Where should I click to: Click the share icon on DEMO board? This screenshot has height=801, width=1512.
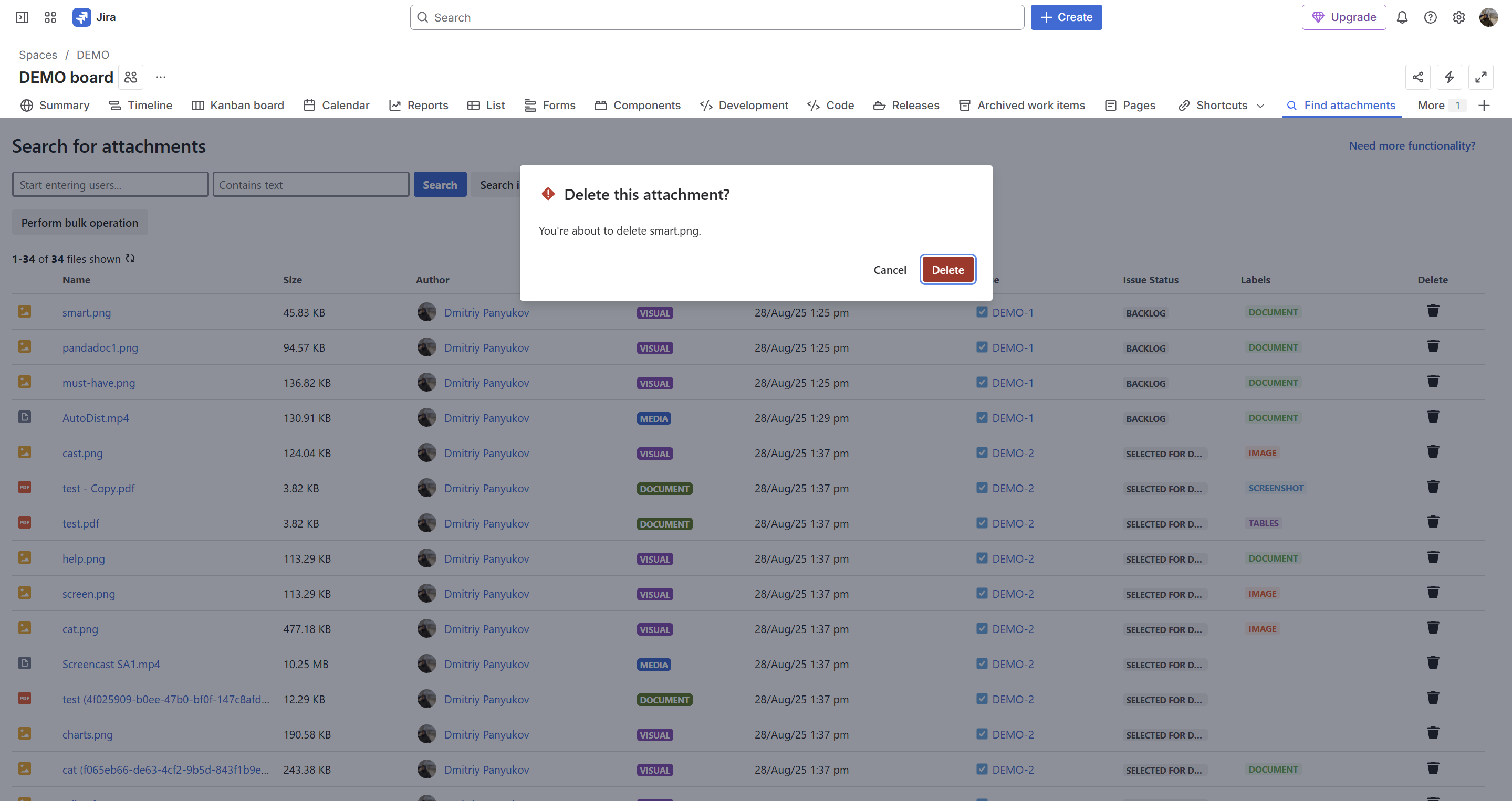[x=1417, y=77]
